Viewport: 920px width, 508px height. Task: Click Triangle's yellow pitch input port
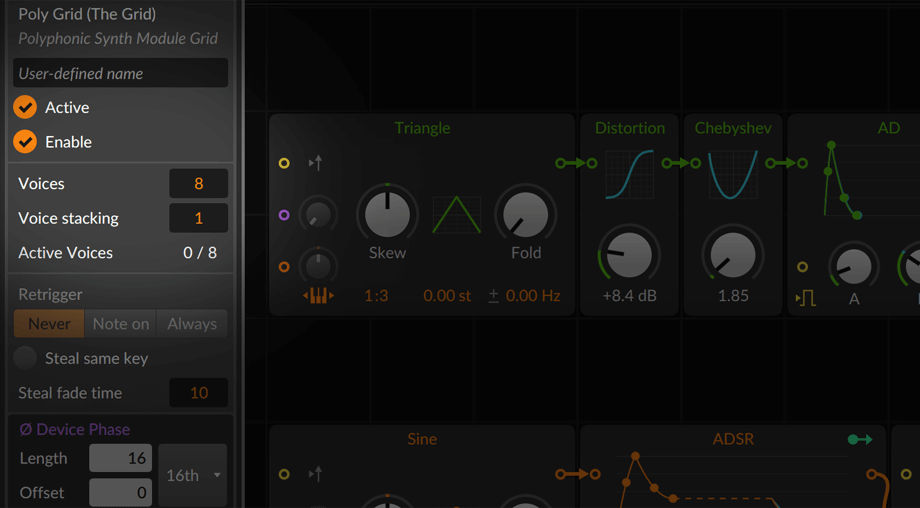tap(284, 163)
